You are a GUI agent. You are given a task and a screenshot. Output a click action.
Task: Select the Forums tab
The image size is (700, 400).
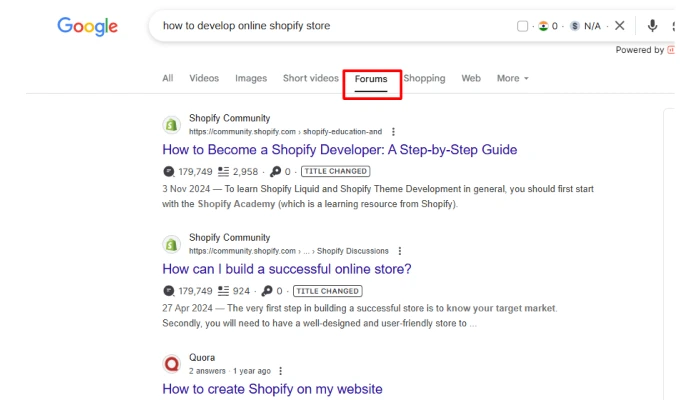(x=371, y=79)
